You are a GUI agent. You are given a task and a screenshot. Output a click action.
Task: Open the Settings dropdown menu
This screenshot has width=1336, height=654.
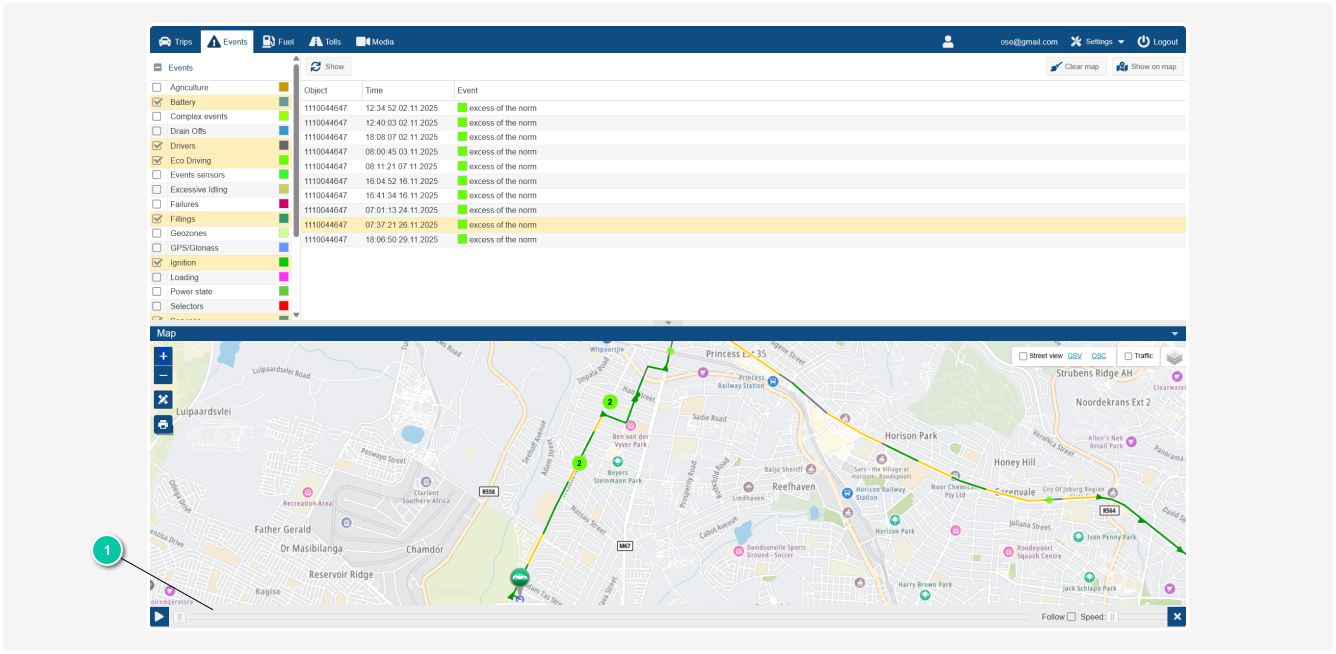pos(1097,42)
